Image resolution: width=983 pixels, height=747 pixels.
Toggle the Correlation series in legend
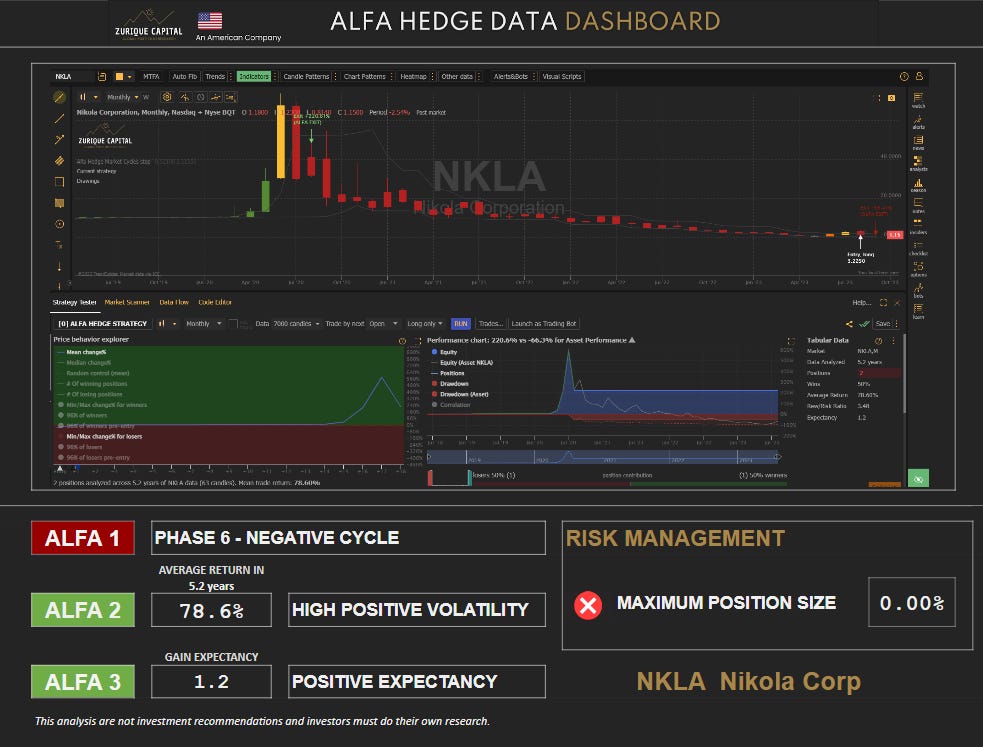(451, 405)
